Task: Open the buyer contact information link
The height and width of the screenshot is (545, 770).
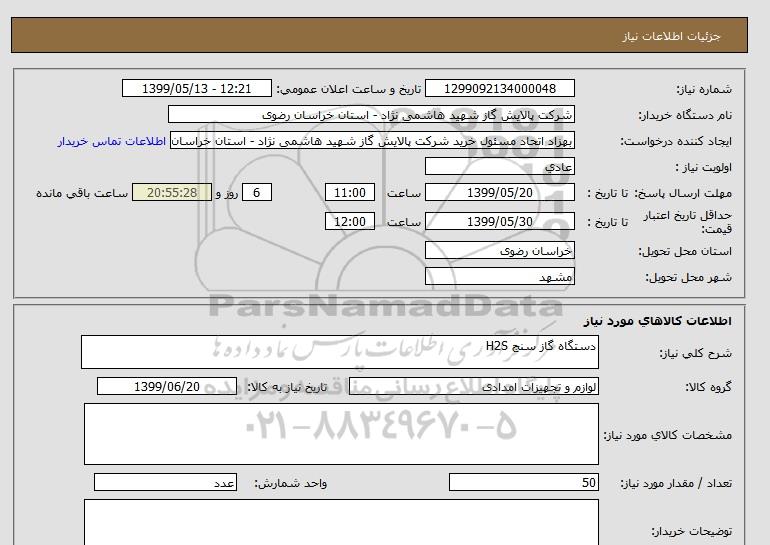Action: (x=111, y=141)
